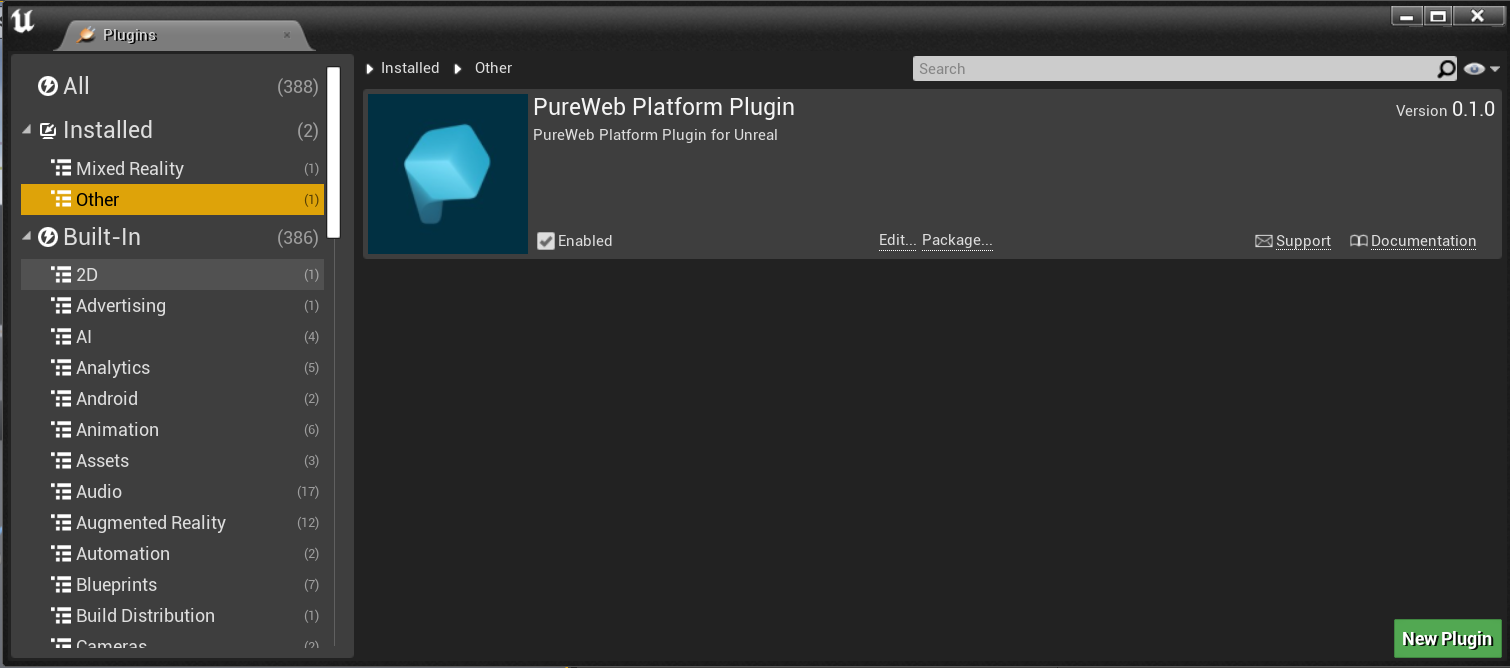
Task: Click the list icon beside Augmented Reality
Action: 61,522
